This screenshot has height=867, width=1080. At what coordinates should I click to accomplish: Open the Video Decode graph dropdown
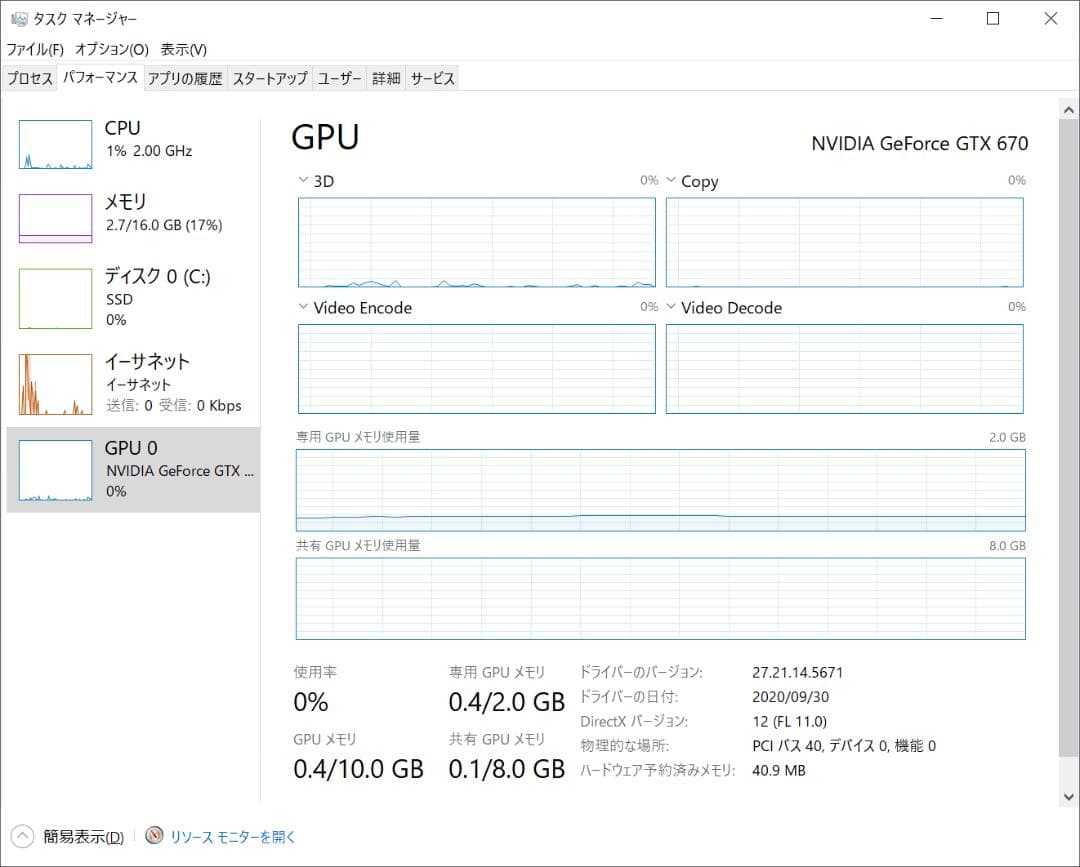point(669,308)
